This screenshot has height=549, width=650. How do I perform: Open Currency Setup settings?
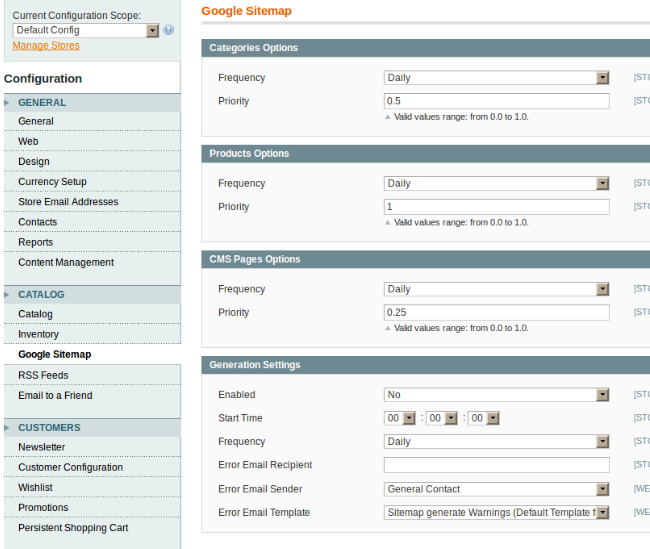92,182
